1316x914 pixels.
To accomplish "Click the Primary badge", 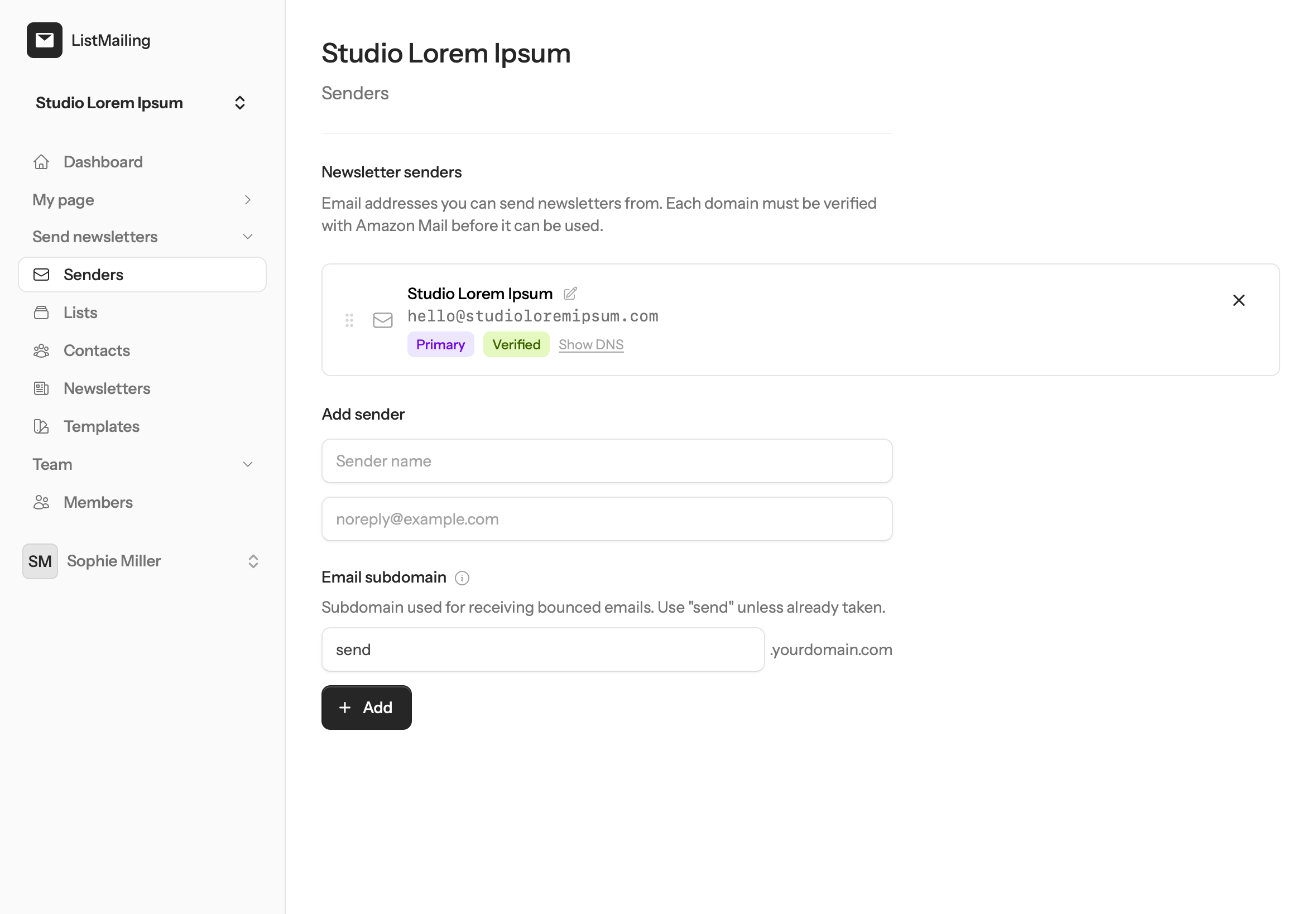I will pyautogui.click(x=440, y=344).
